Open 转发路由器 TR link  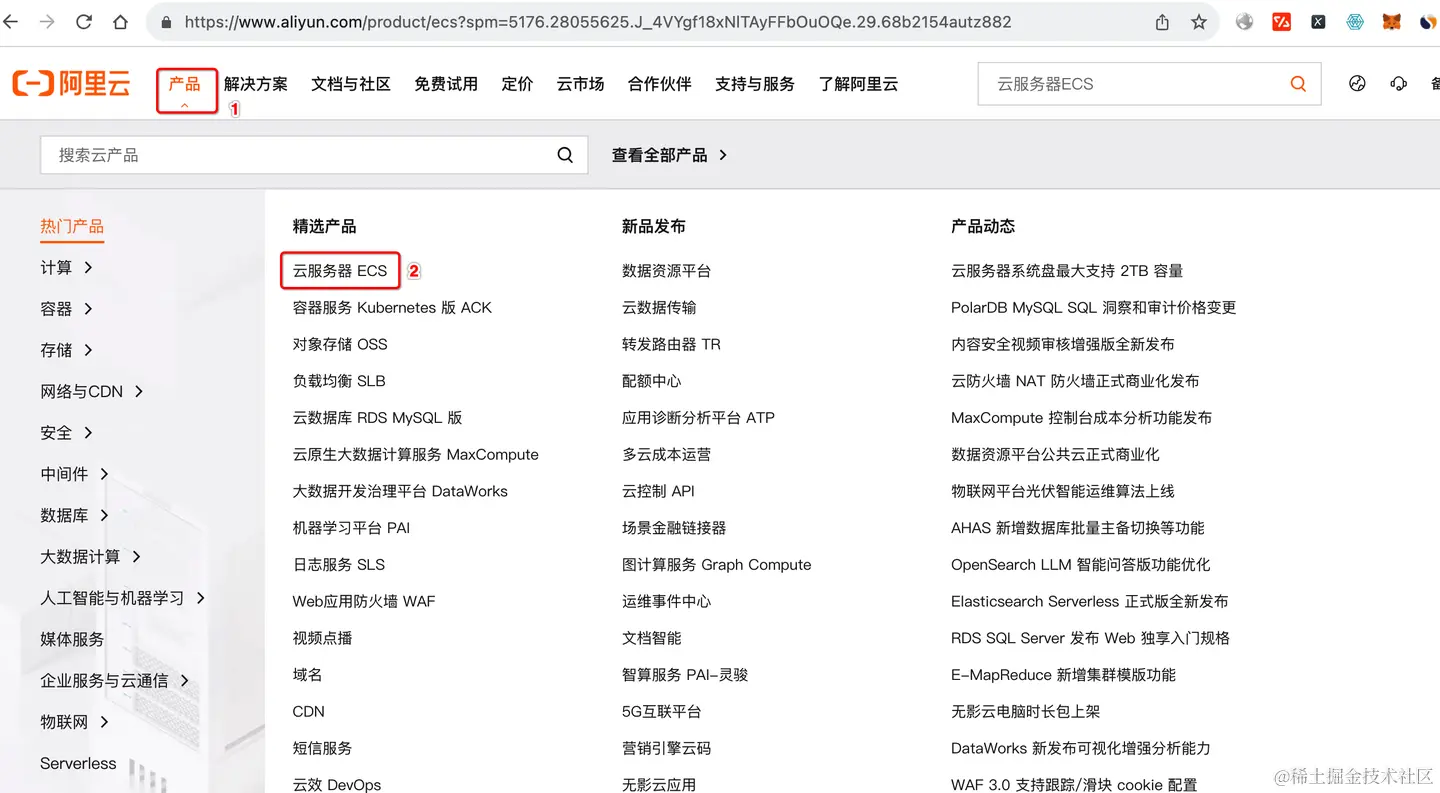[x=671, y=344]
